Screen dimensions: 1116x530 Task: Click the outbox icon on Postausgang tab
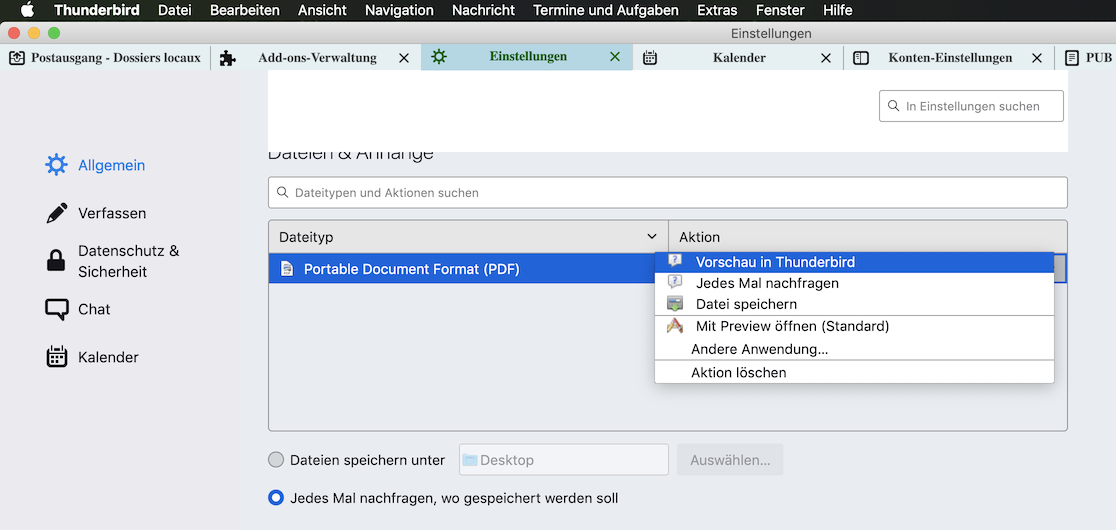[x=17, y=58]
